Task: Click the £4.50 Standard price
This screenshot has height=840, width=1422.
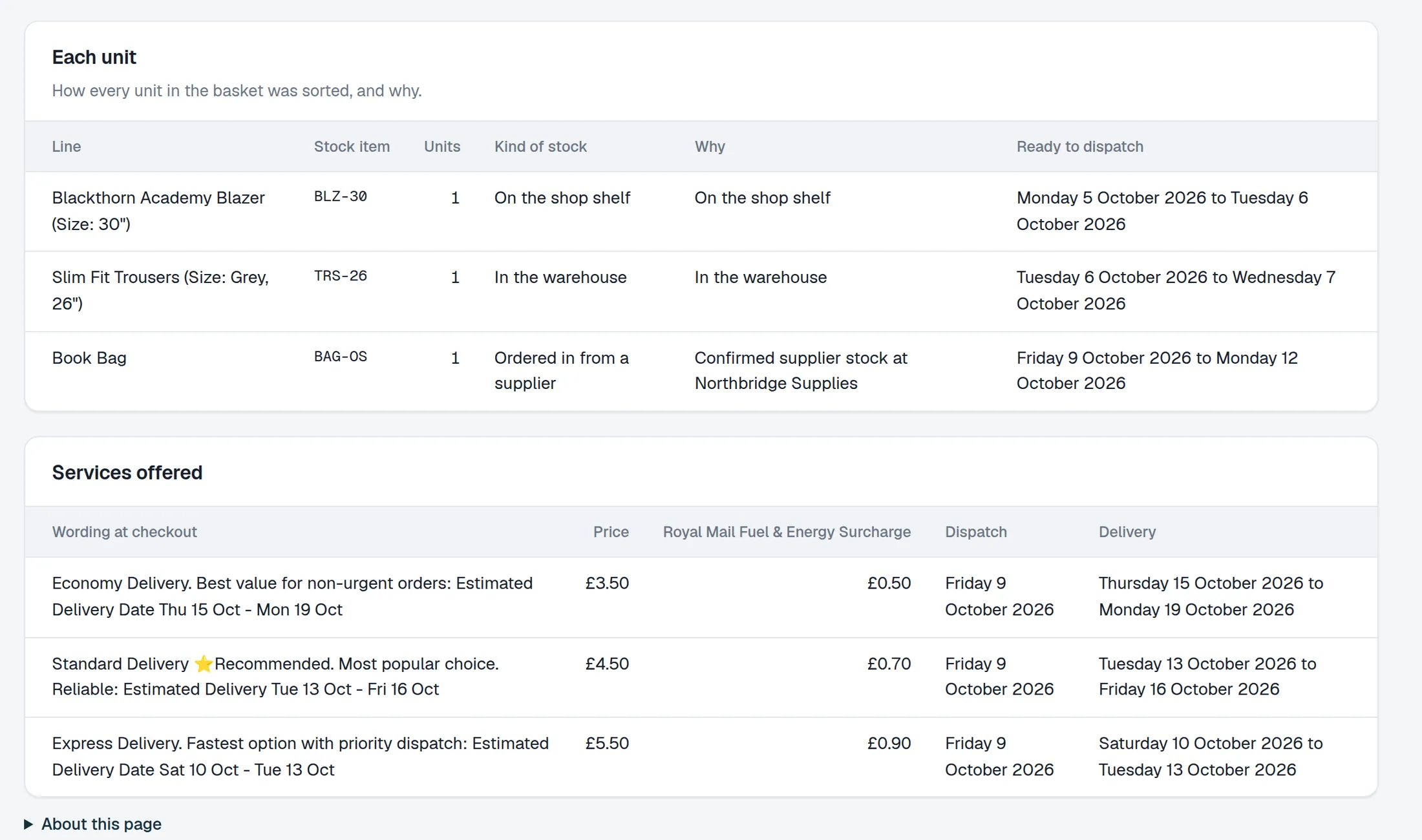Action: pos(607,664)
